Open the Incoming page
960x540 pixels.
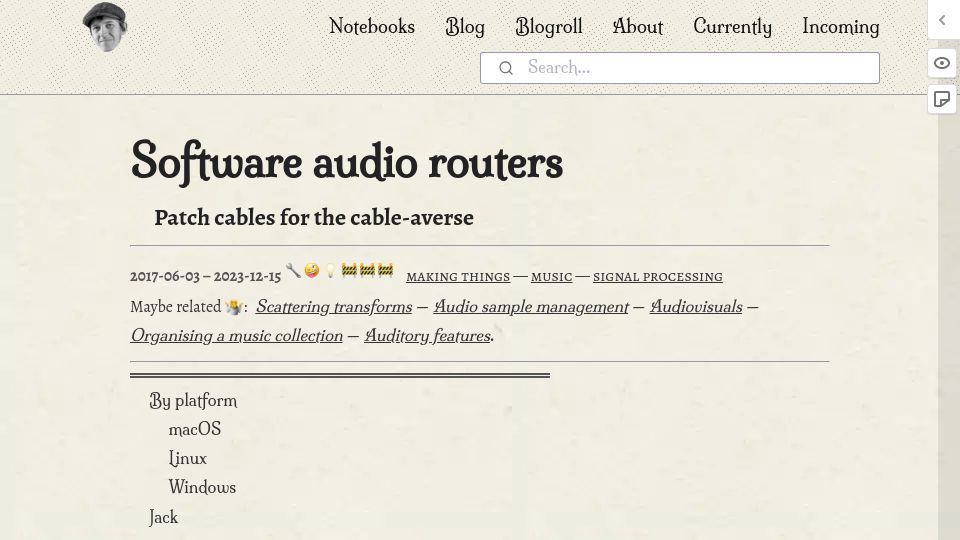tap(841, 26)
